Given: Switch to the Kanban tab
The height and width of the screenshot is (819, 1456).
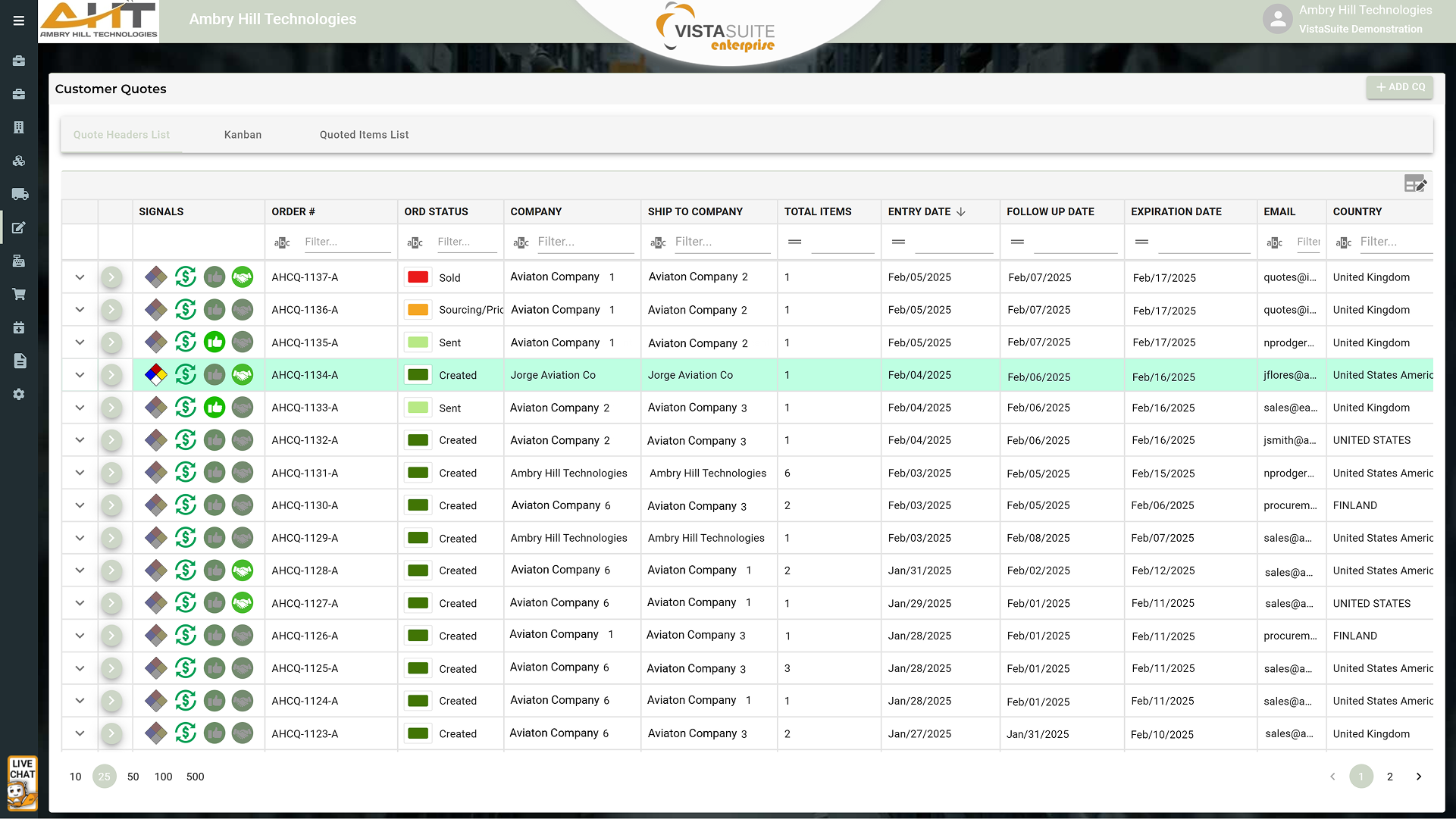Looking at the screenshot, I should (x=243, y=135).
